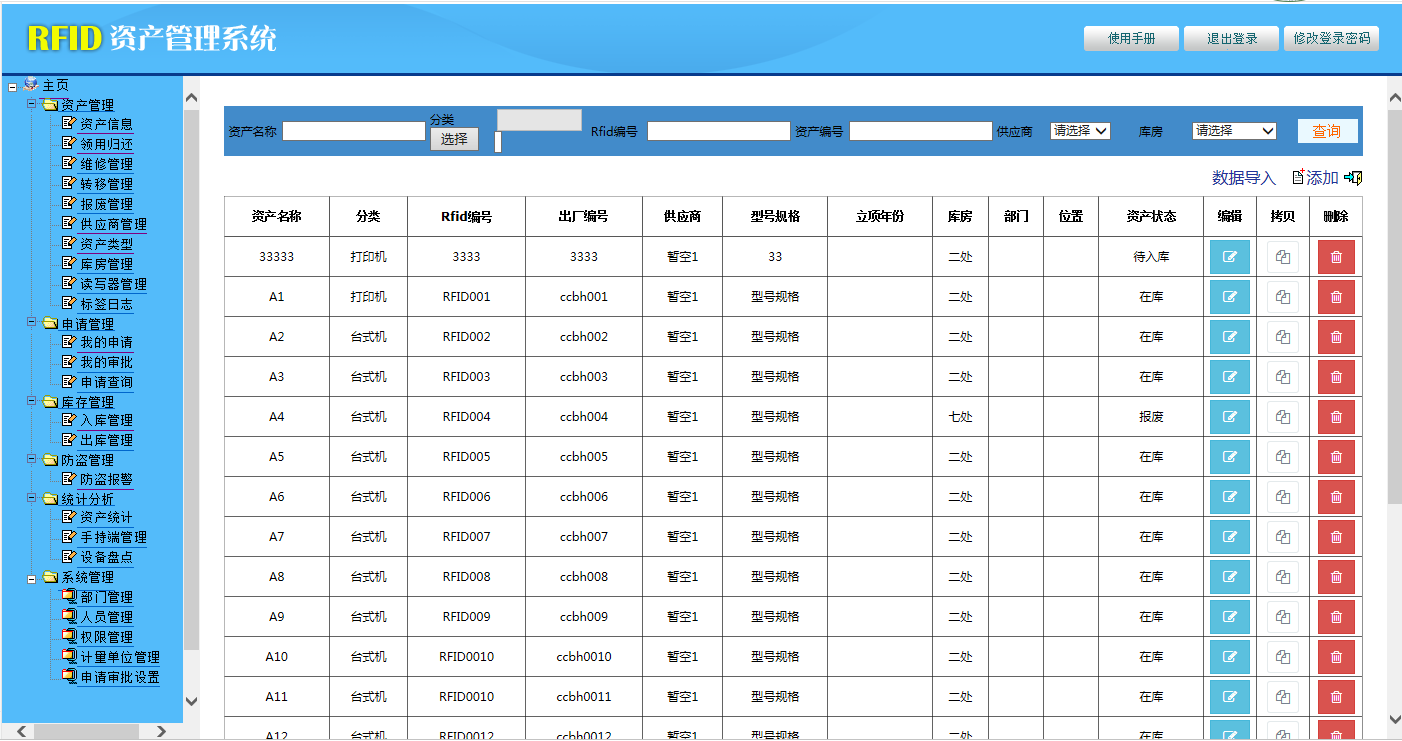The image size is (1402, 741).
Task: Collapse the 系统管理 tree folder
Action: [x=32, y=577]
